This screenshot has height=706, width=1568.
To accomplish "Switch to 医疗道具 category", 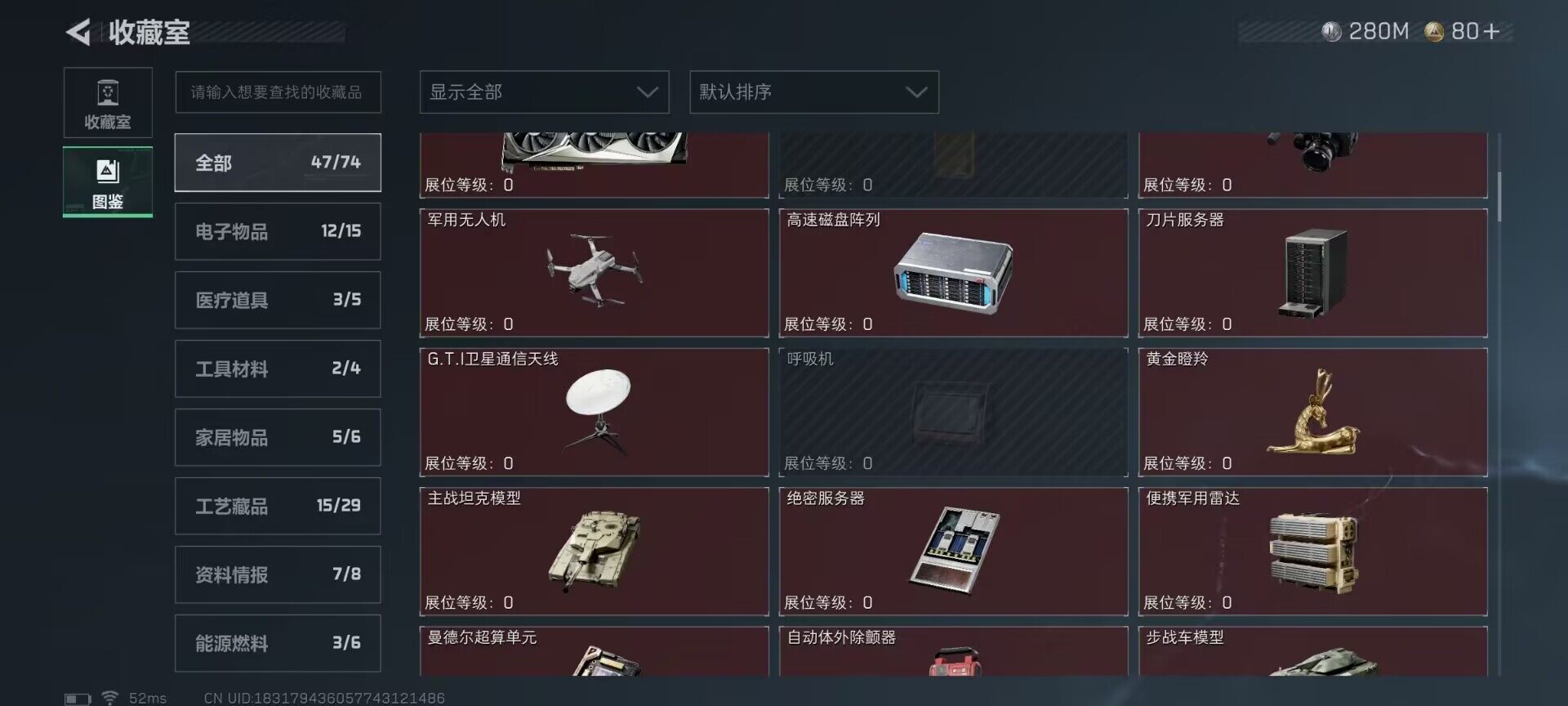I will [x=278, y=300].
